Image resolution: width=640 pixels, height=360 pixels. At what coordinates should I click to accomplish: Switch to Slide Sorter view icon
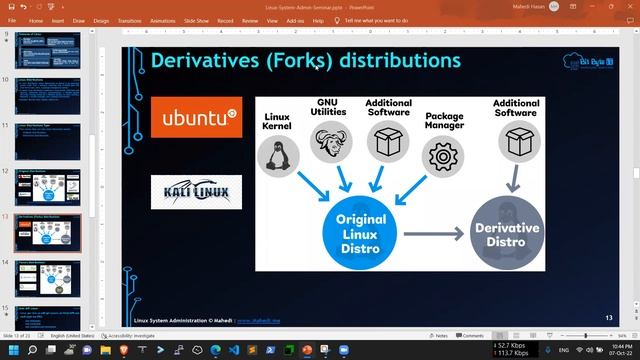pos(516,336)
